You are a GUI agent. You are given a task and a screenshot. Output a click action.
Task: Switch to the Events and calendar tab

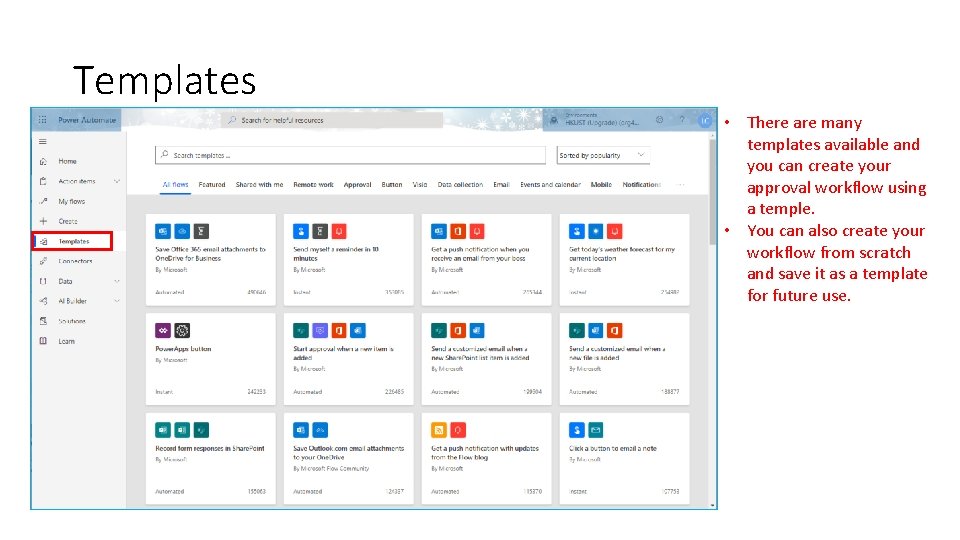tap(550, 184)
